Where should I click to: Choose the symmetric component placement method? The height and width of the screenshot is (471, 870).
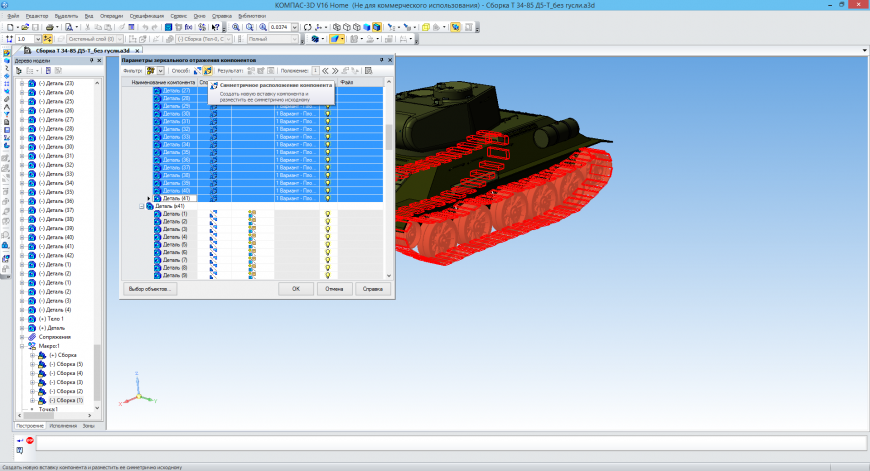207,70
